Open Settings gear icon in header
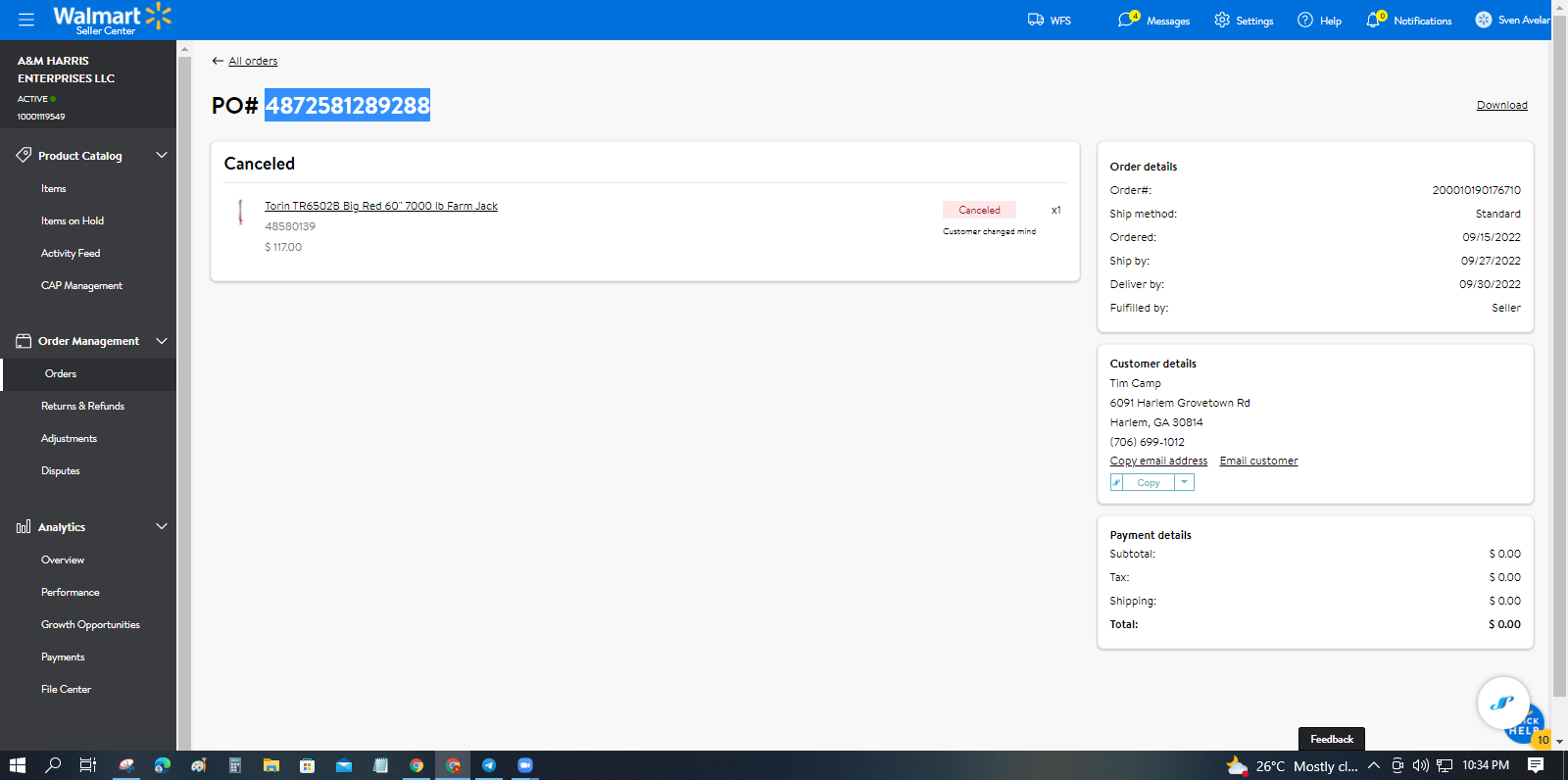Screen dimensions: 1568x780 coord(1222,20)
